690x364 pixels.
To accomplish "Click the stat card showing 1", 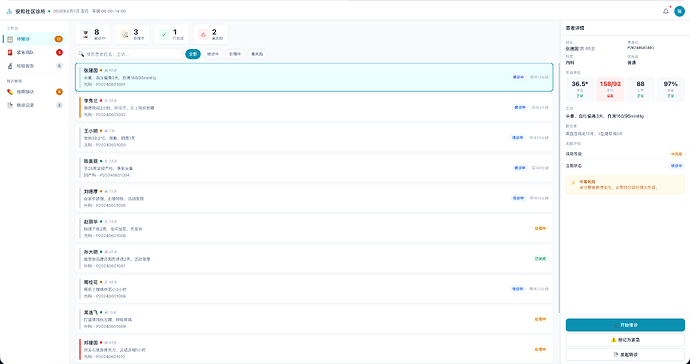I will 171,34.
